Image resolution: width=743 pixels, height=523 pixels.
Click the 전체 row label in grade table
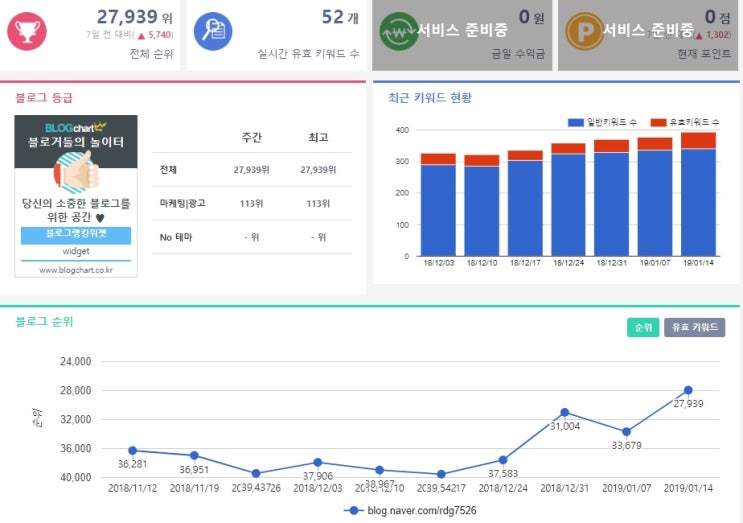pos(168,170)
